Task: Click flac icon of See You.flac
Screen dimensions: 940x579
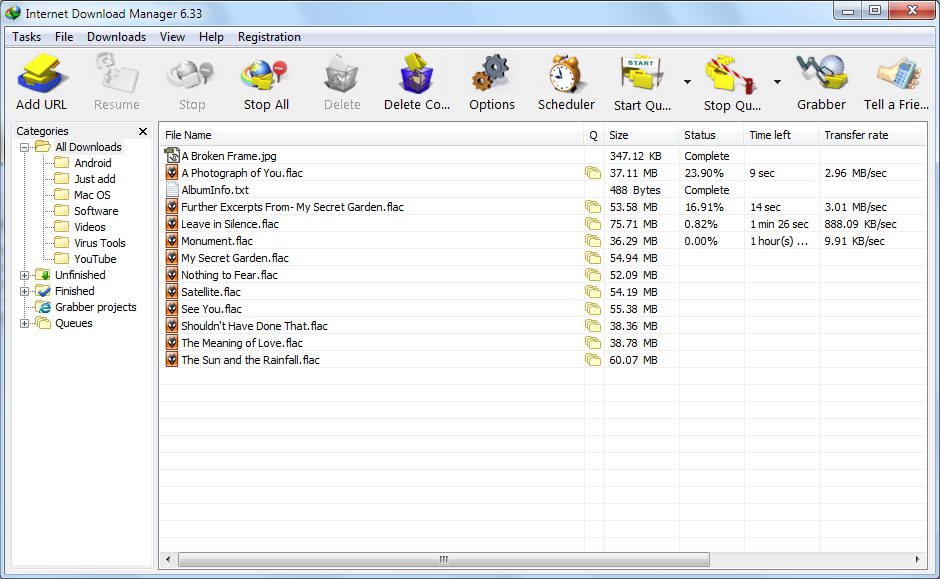Action: coord(172,309)
